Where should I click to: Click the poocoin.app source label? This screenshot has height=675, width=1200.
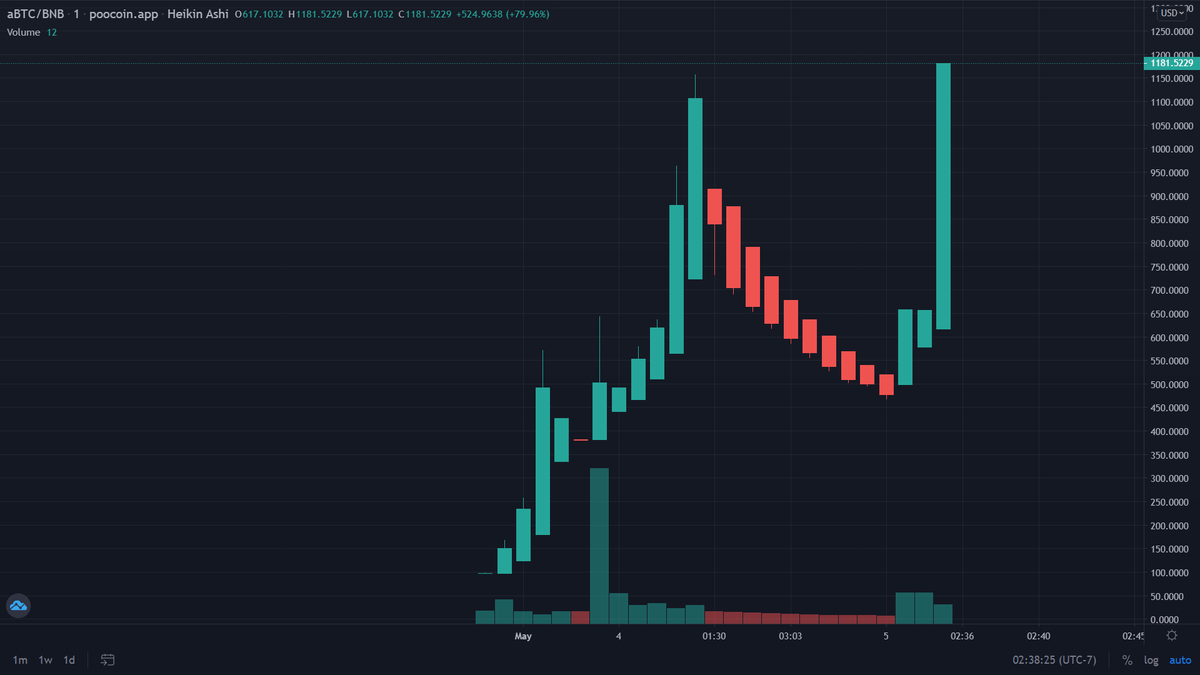tap(123, 14)
